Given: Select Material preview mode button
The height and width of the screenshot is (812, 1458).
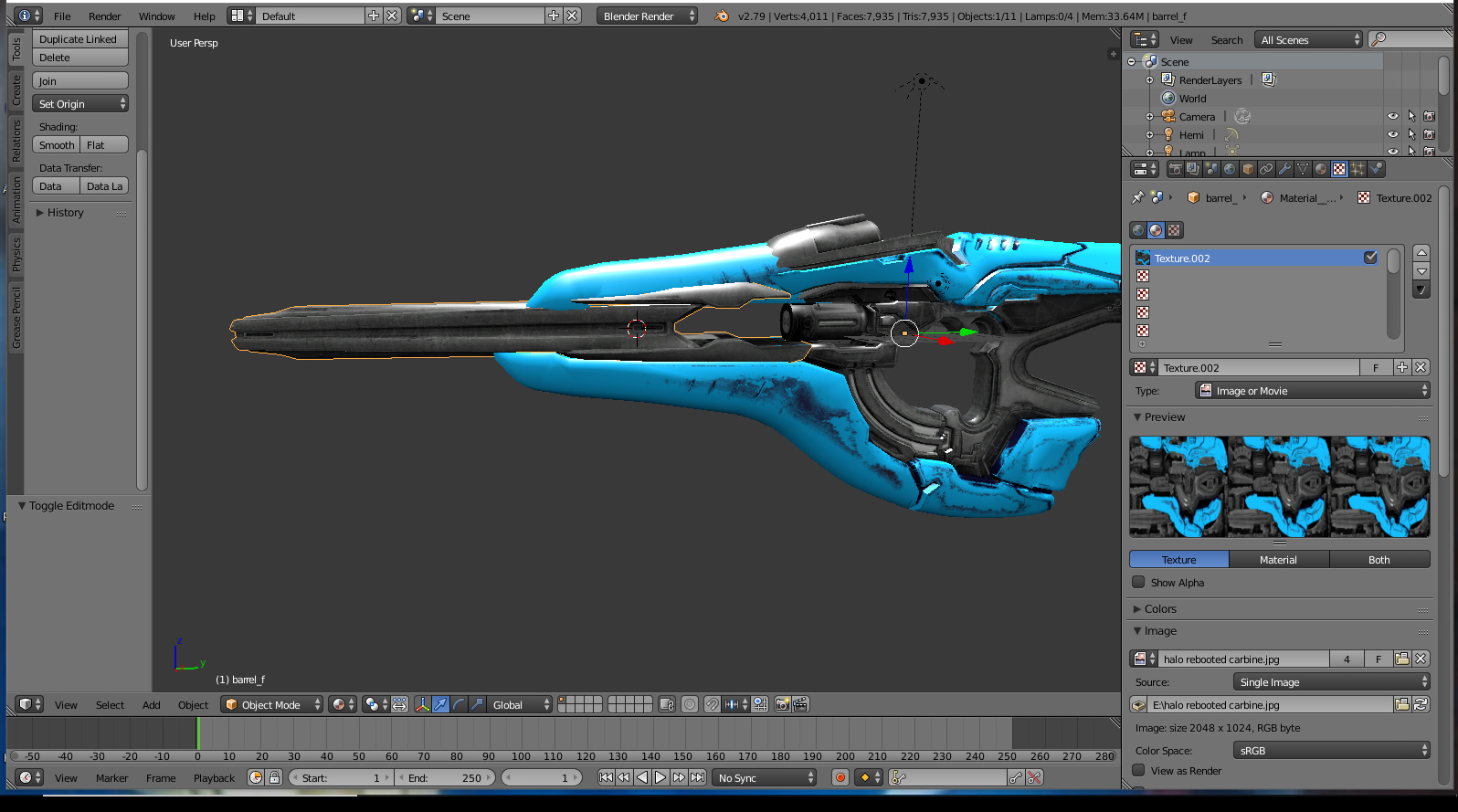Looking at the screenshot, I should click(x=1279, y=559).
